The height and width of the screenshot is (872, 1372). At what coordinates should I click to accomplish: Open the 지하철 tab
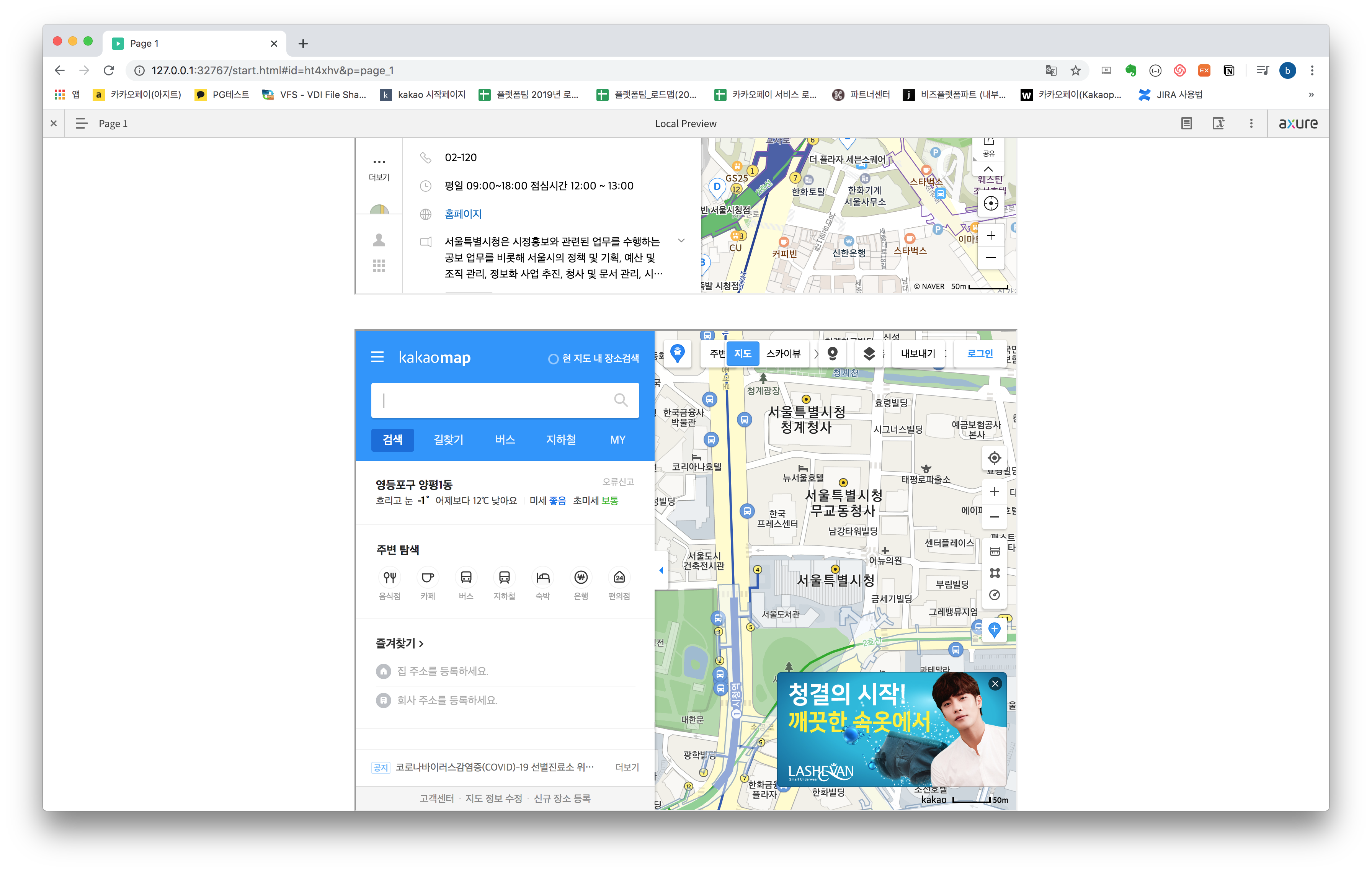[x=561, y=440]
